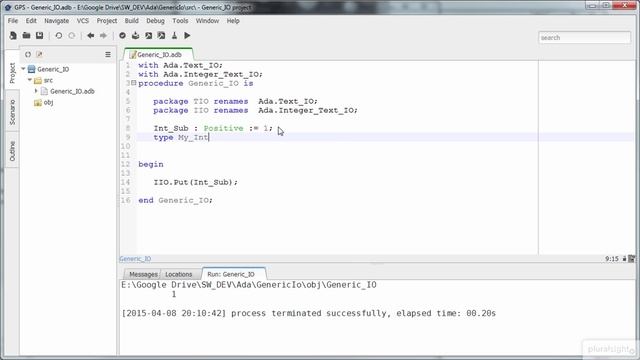This screenshot has height=360, width=640.
Task: Select the Generic_IO.adb editor tab
Action: pyautogui.click(x=159, y=54)
